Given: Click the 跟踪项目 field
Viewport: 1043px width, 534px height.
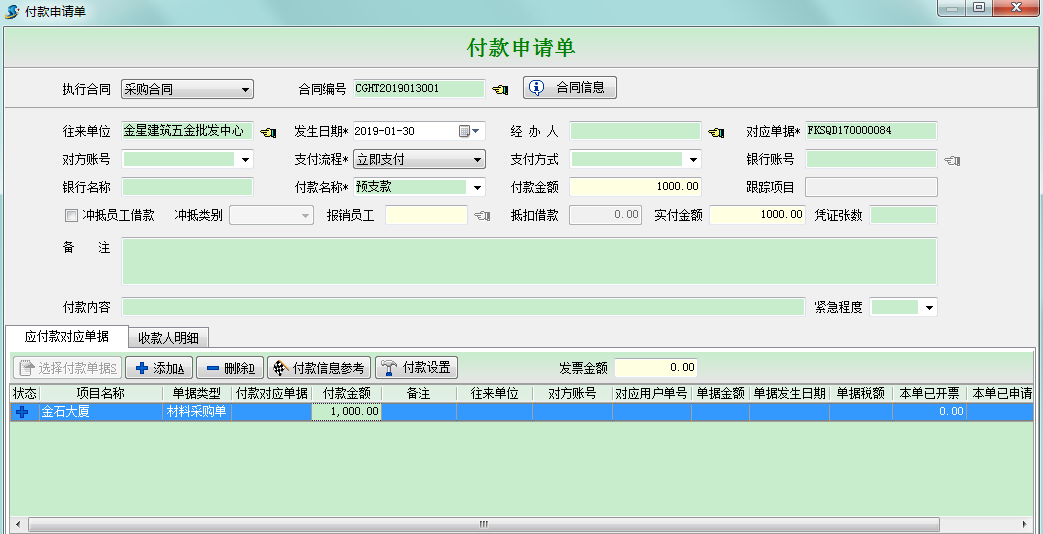Looking at the screenshot, I should coord(871,188).
